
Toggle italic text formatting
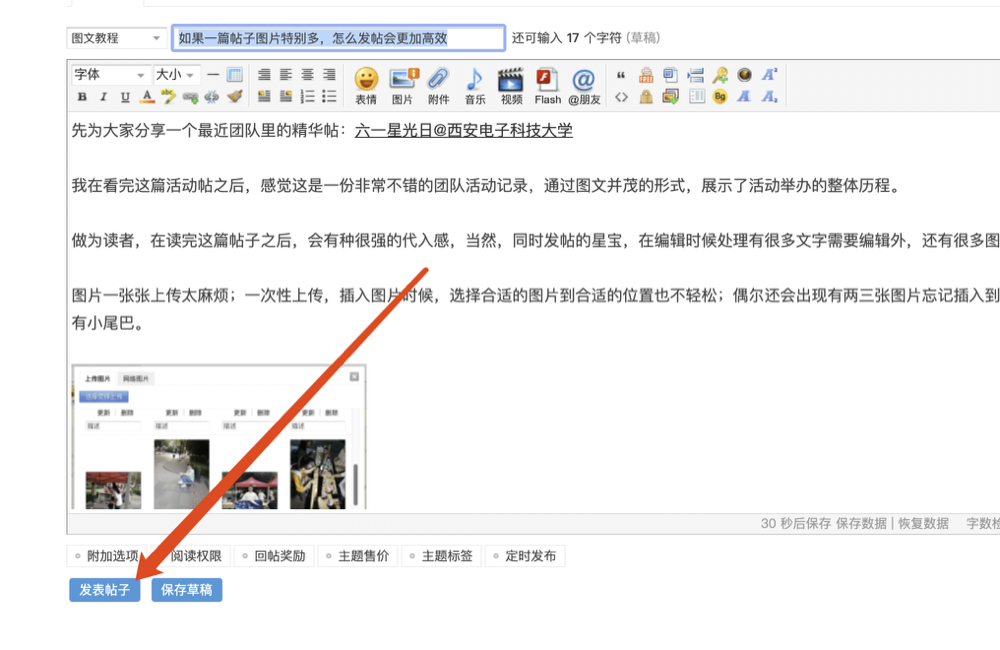pos(103,97)
